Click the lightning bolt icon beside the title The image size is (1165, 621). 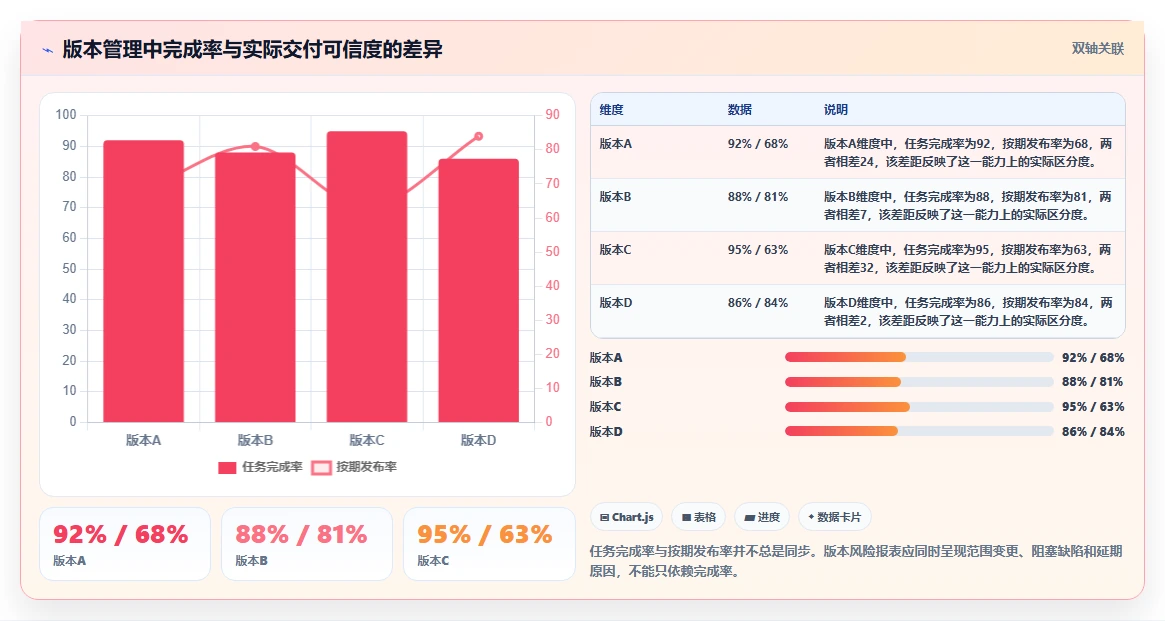[x=48, y=51]
